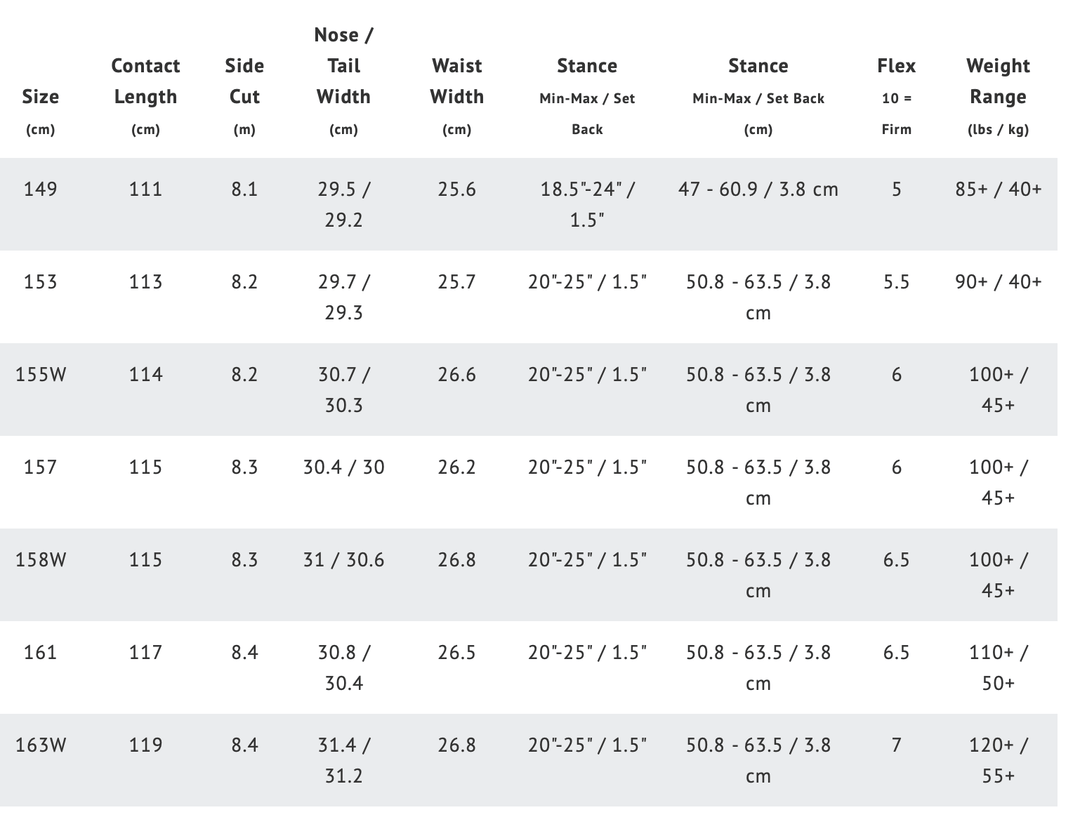Select the 47 - 60.9 stance cell
Image resolution: width=1080 pixels, height=824 pixels.
point(758,189)
